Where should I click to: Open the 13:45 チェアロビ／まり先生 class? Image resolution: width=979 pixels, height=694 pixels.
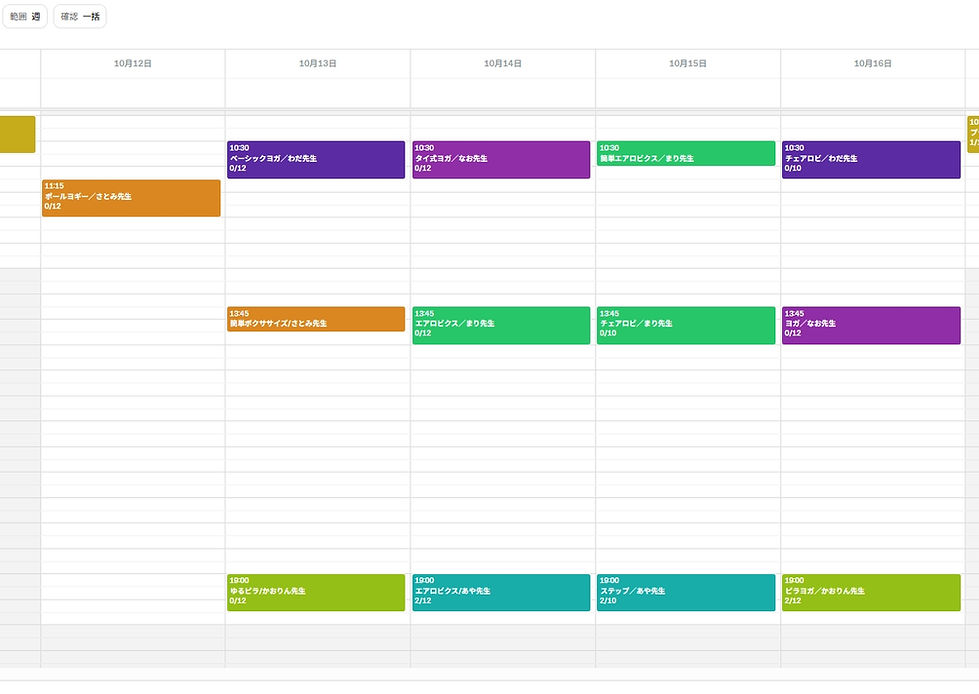pyautogui.click(x=686, y=325)
